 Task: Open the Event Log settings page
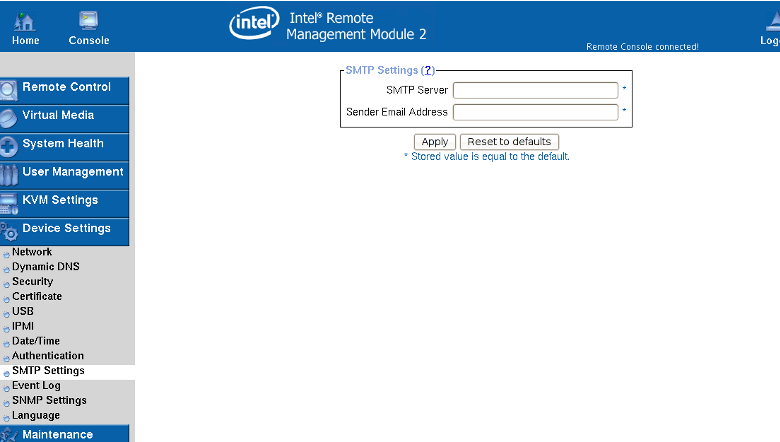click(36, 386)
